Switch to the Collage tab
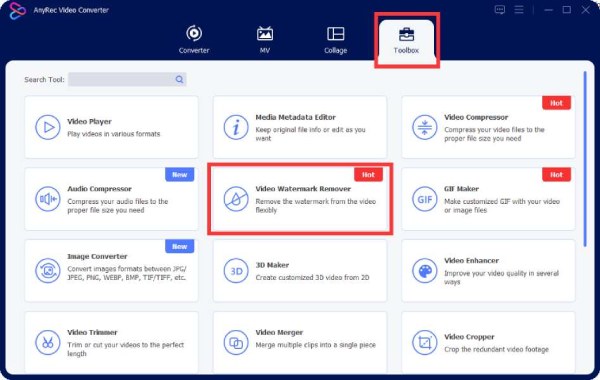The image size is (600, 380). tap(336, 39)
